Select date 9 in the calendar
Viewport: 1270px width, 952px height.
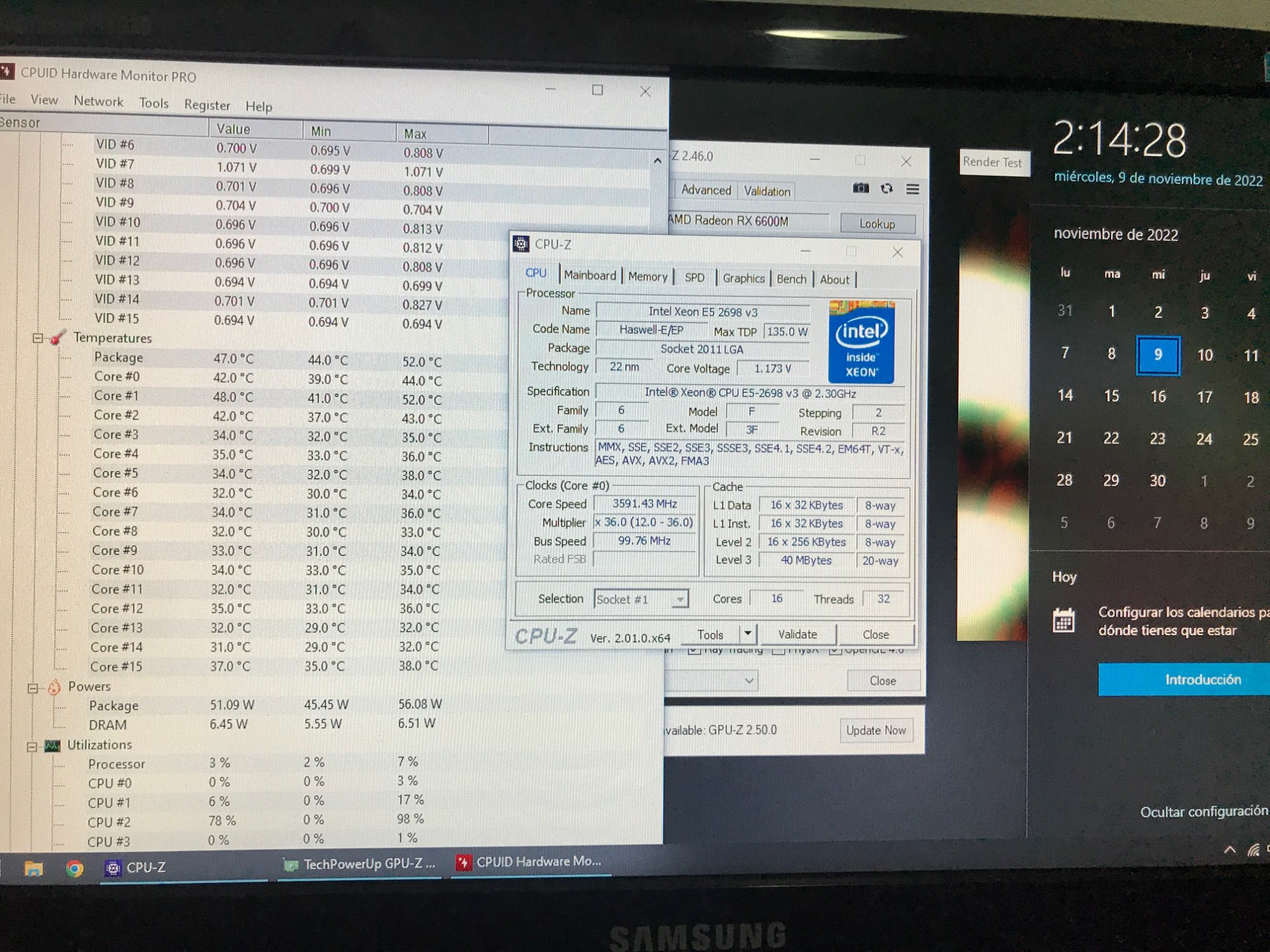point(1158,355)
